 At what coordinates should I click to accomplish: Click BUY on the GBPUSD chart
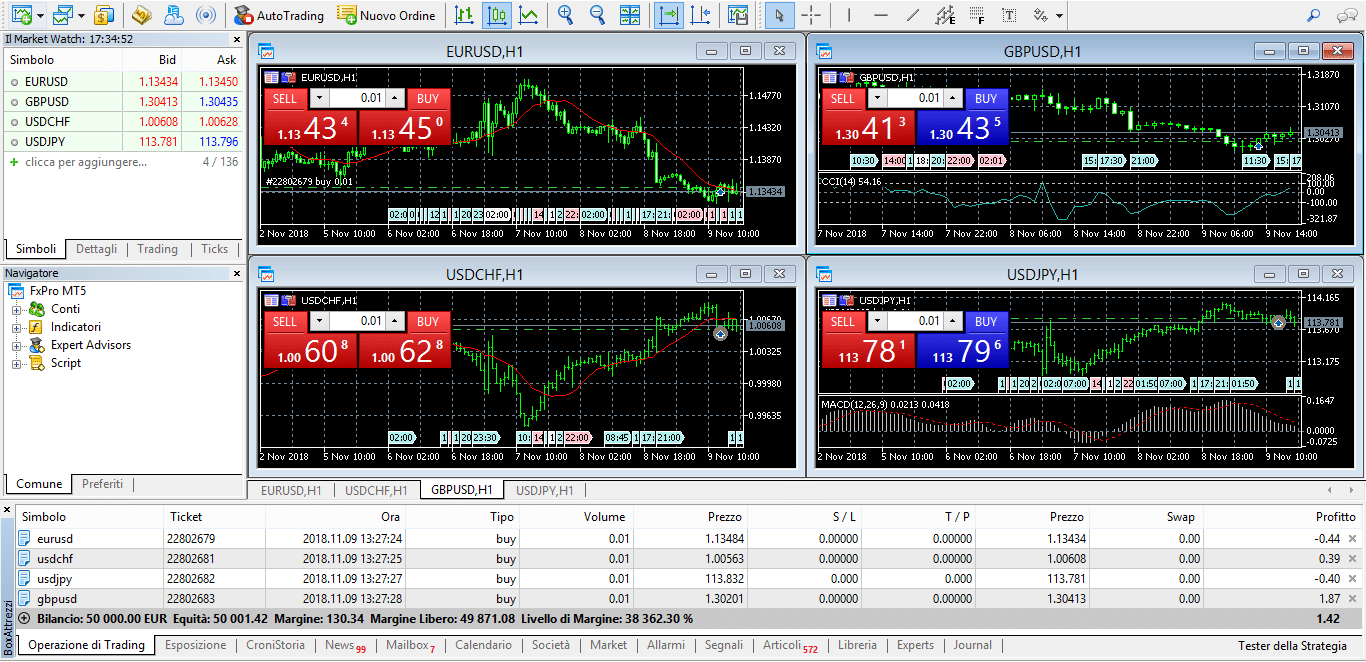[986, 98]
